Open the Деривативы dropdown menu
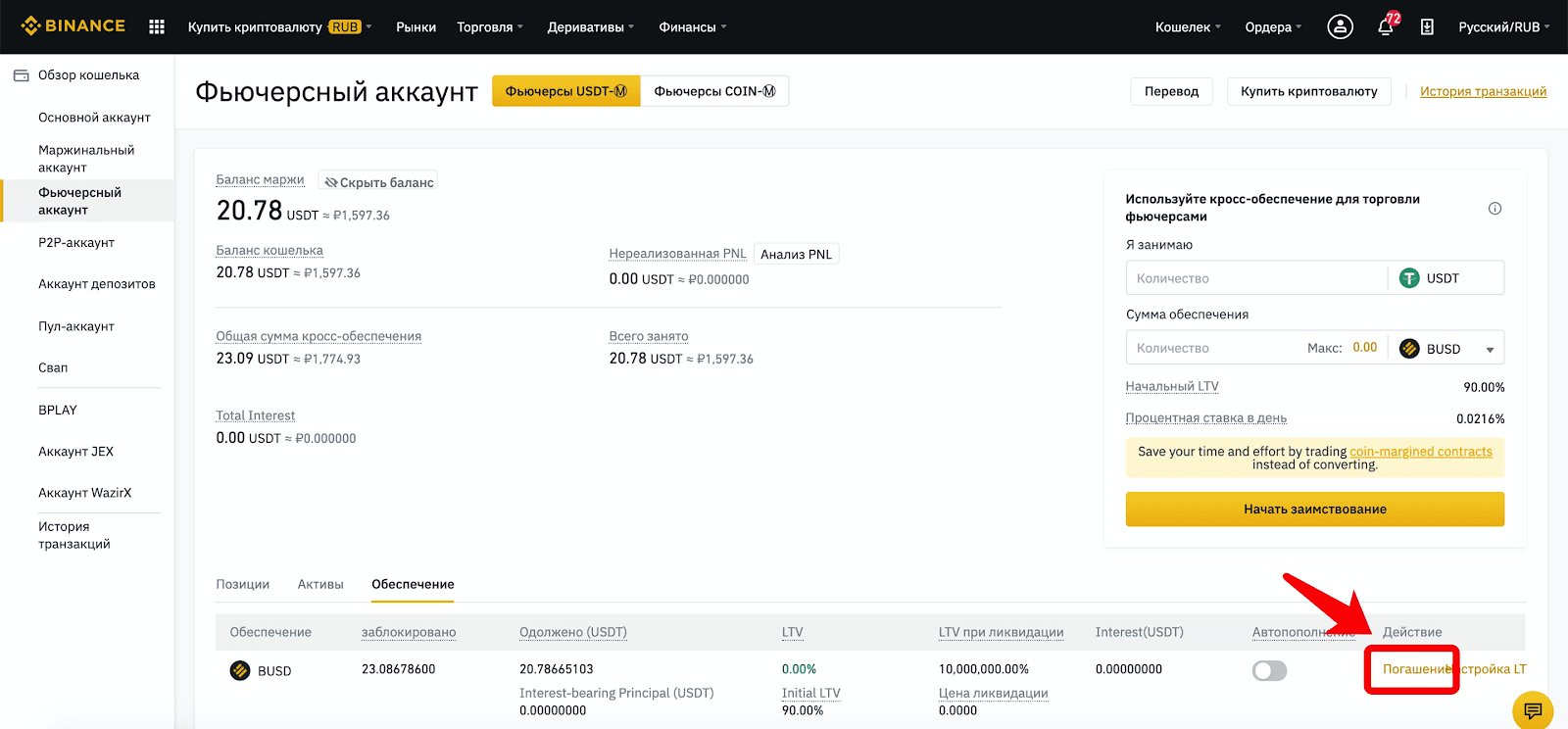1568x729 pixels. (x=591, y=26)
